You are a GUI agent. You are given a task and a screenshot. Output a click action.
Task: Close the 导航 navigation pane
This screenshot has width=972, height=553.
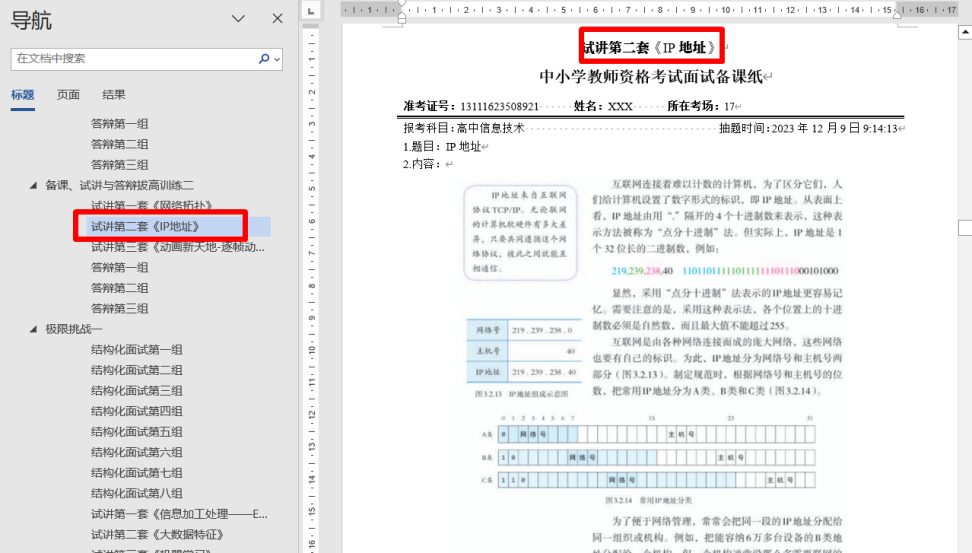tap(278, 19)
